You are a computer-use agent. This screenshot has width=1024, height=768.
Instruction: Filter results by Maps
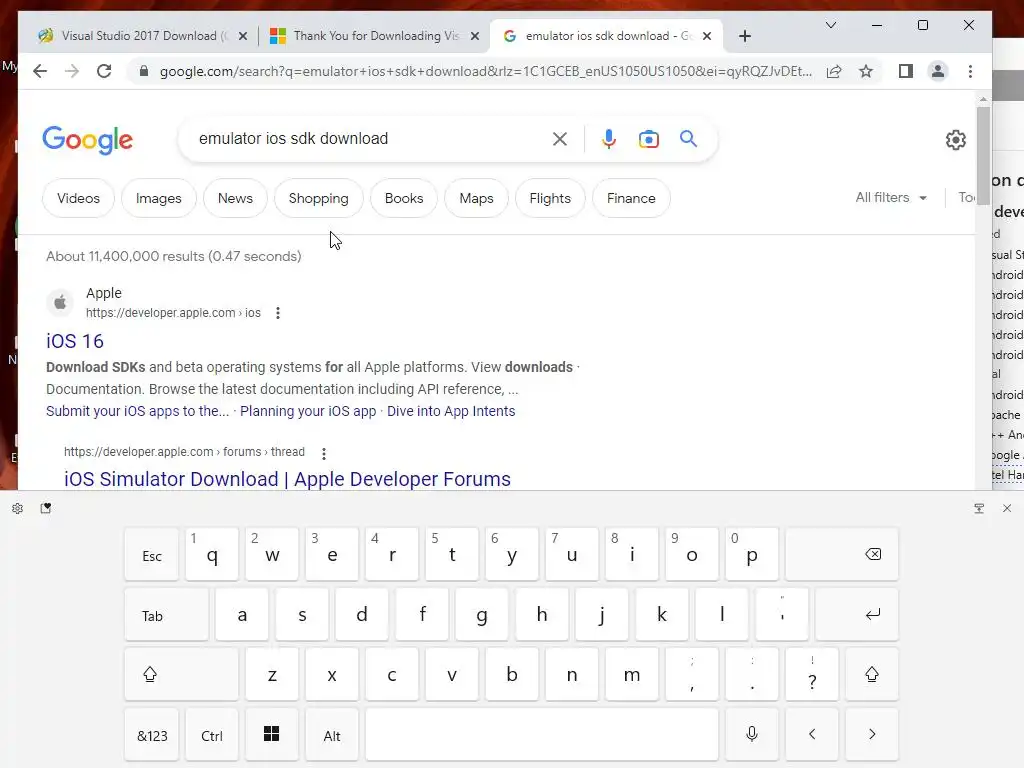[476, 198]
